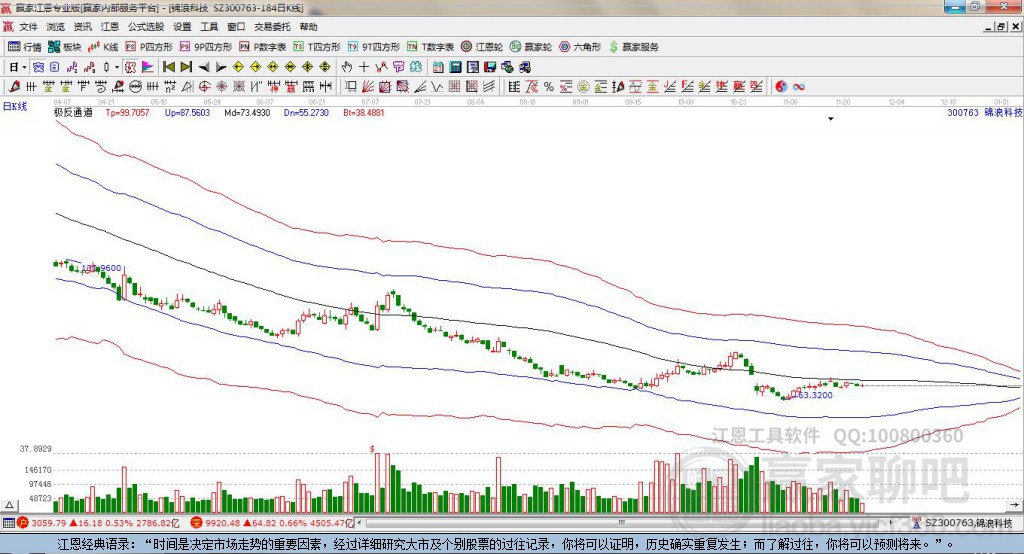The height and width of the screenshot is (554, 1024).
Task: Open the 六角形 tool
Action: 580,47
